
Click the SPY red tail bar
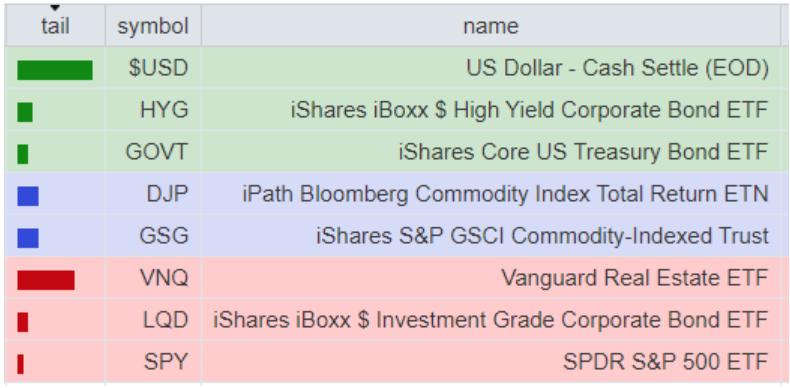(20, 364)
